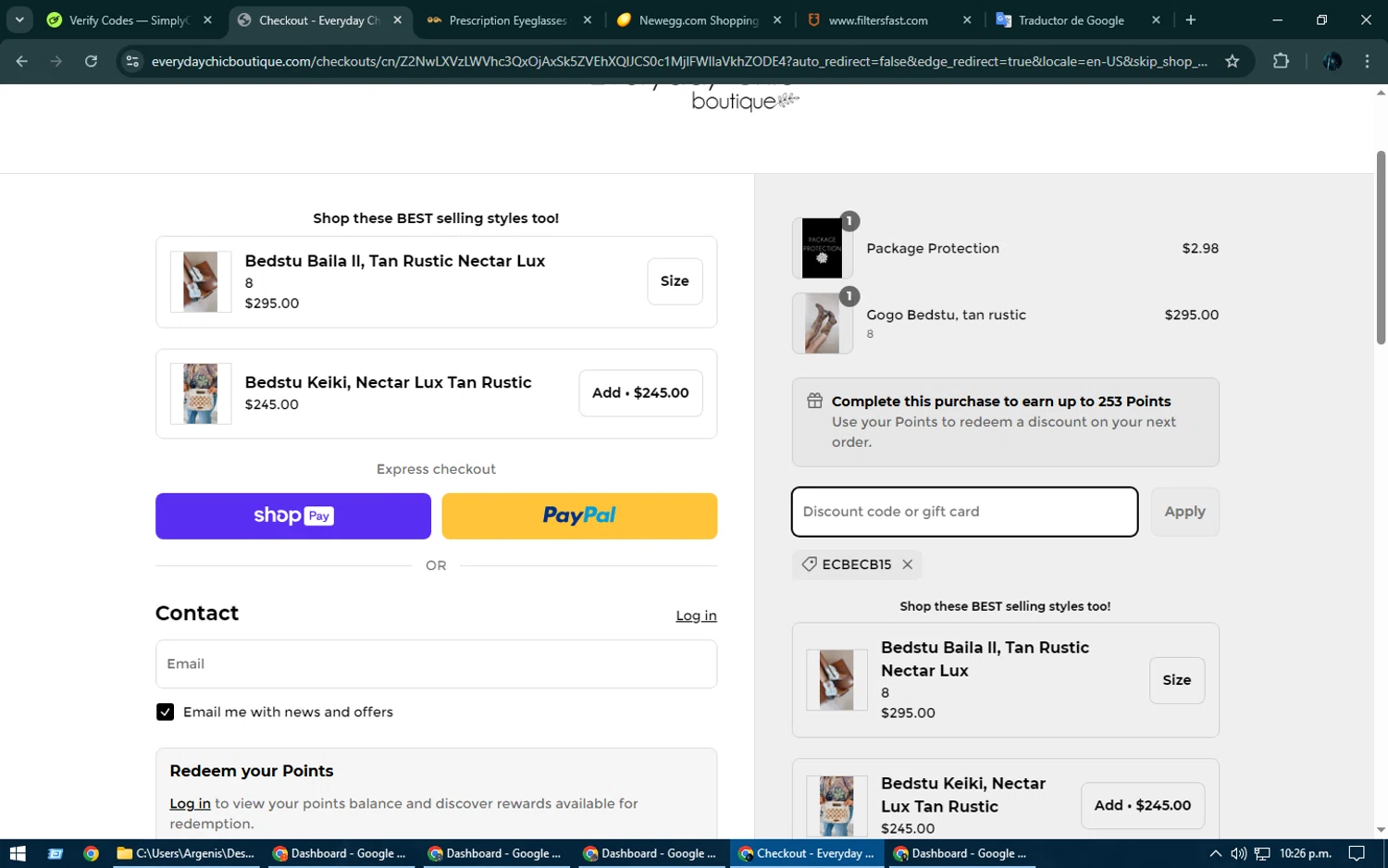
Task: Go back to previous page
Action: pyautogui.click(x=22, y=61)
